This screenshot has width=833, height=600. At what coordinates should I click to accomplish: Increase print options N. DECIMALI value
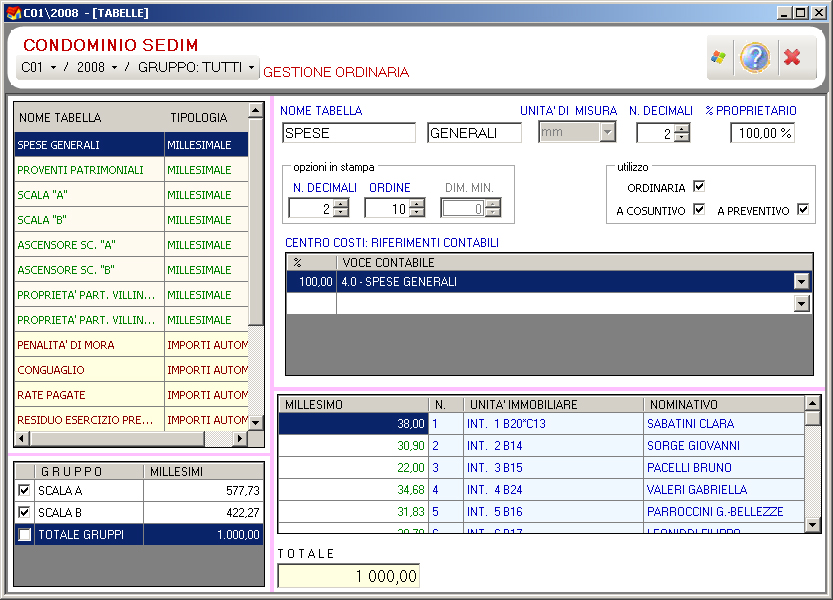341,204
